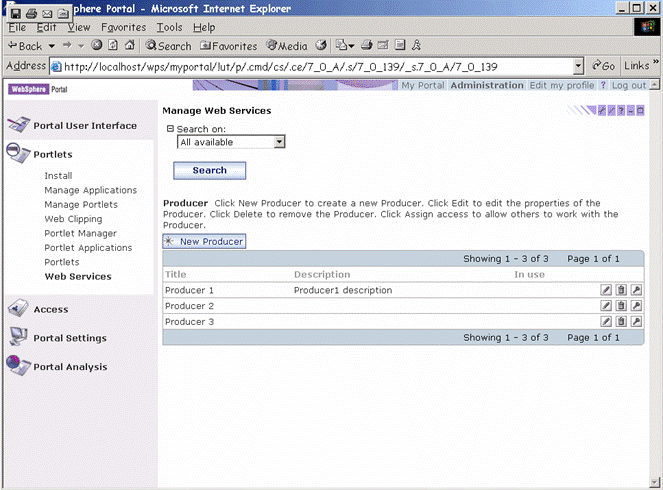The height and width of the screenshot is (490, 663).
Task: Open Portal Settings section
Action: pos(70,338)
